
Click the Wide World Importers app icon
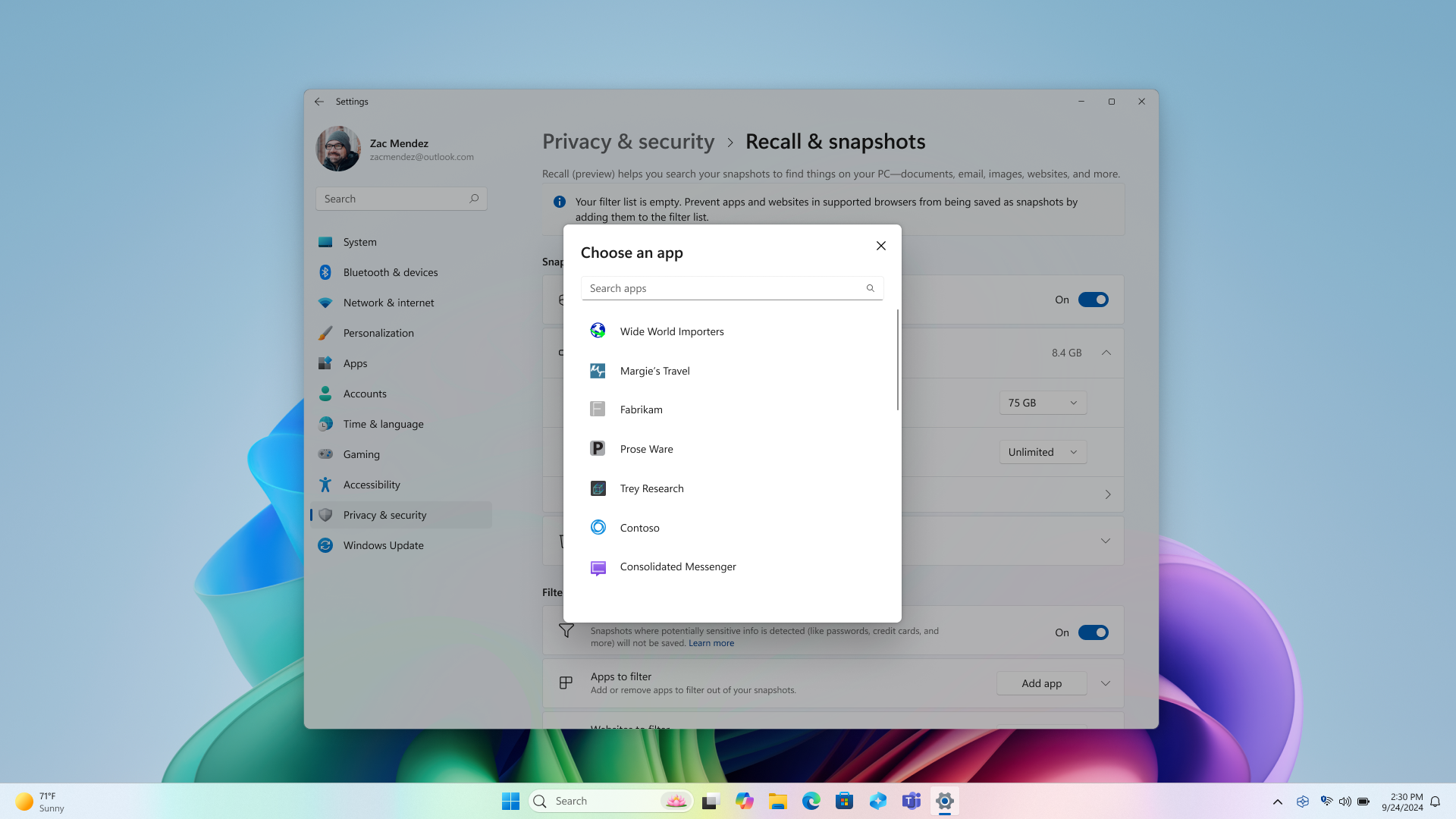[597, 330]
